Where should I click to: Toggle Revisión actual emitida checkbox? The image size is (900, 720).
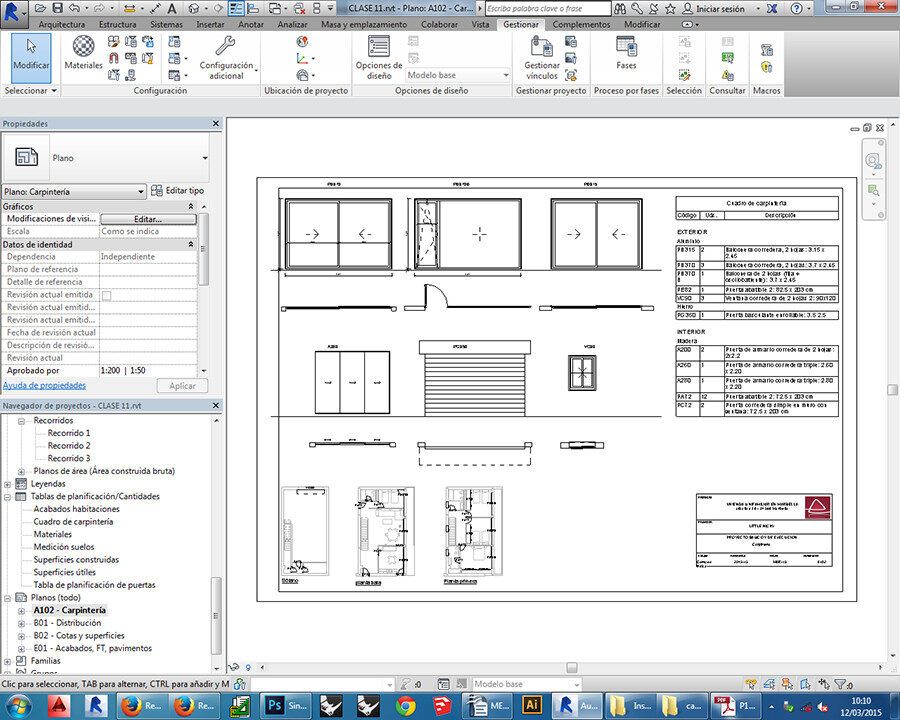click(x=106, y=295)
